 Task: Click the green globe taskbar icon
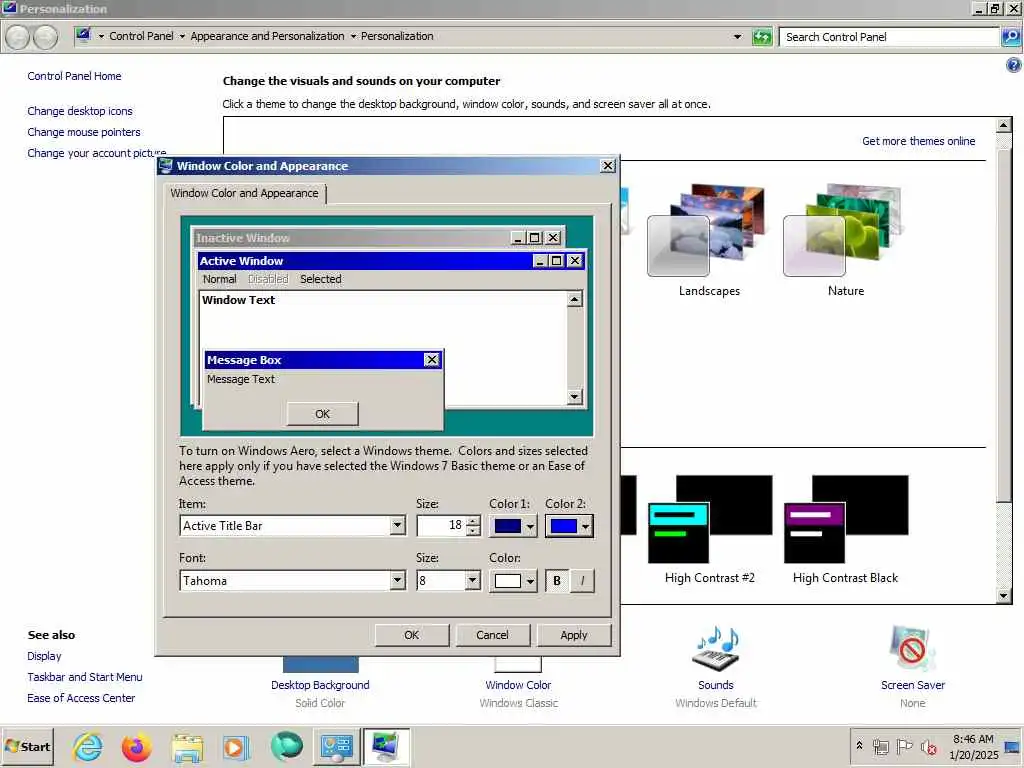point(286,746)
